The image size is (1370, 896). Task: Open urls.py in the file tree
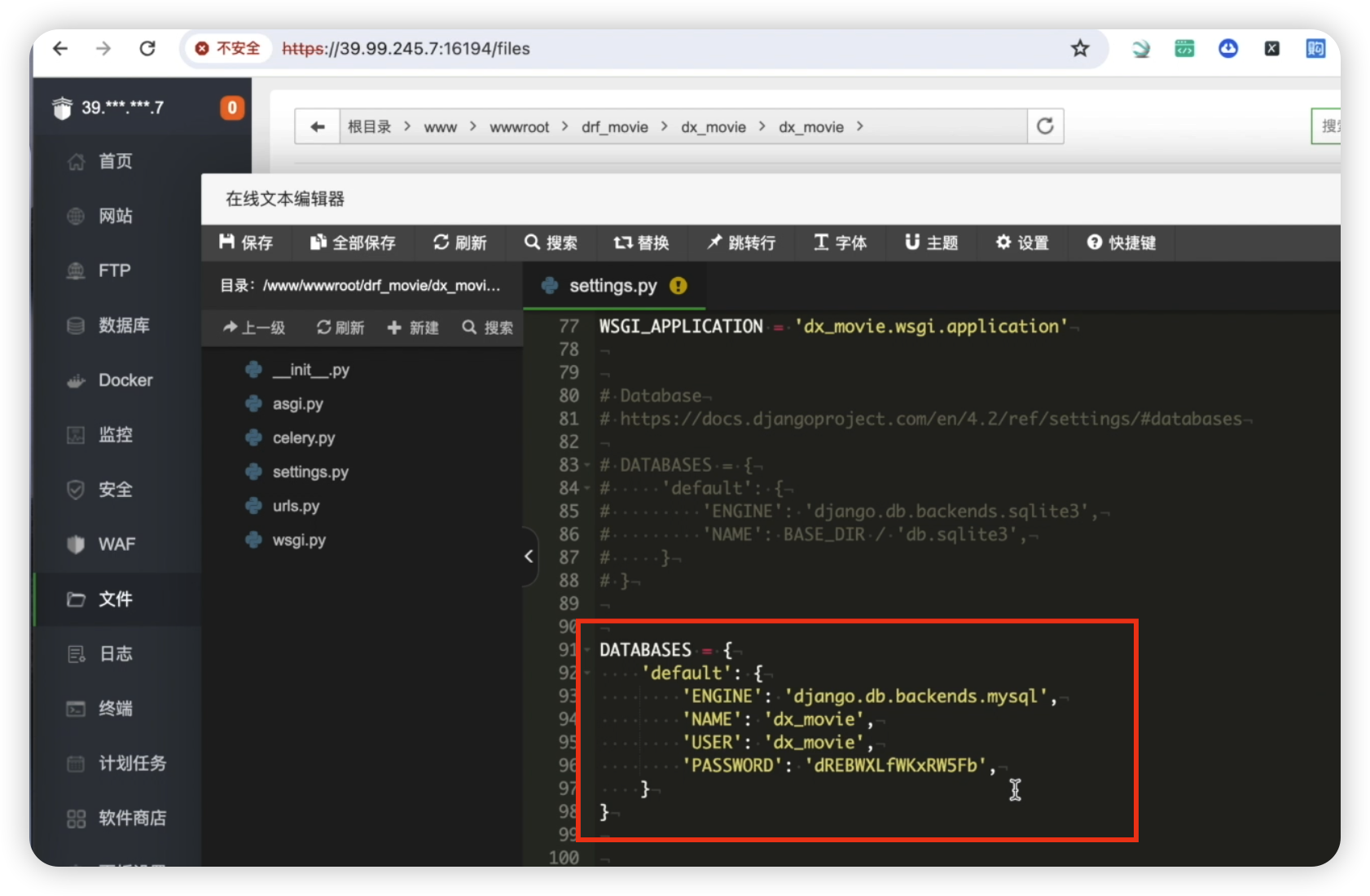tap(296, 506)
